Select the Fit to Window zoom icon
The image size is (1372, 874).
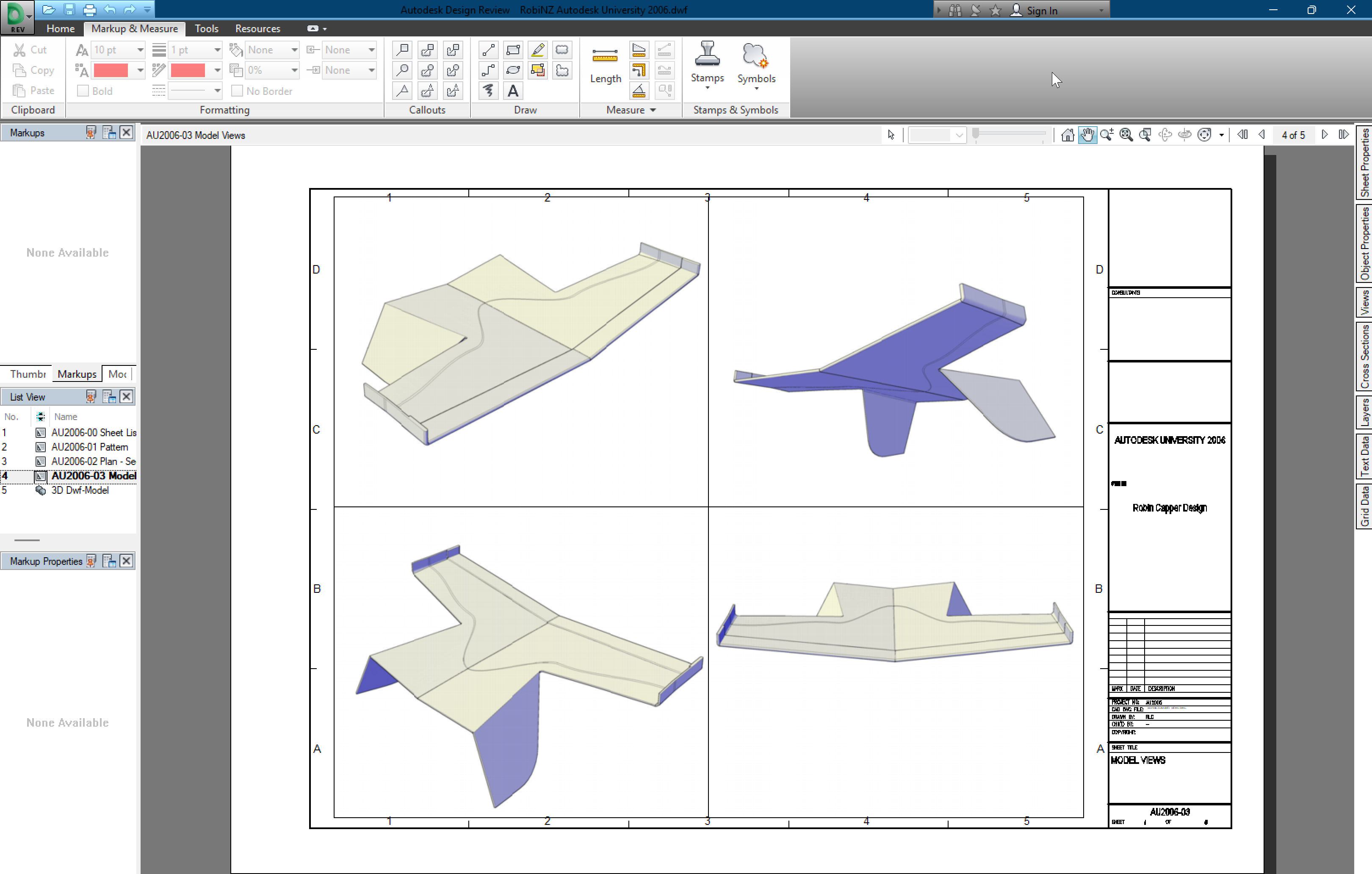click(1126, 135)
